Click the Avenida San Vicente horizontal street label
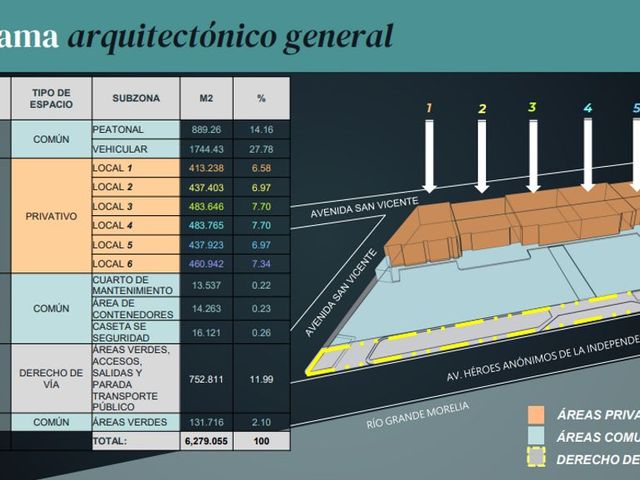Image resolution: width=640 pixels, height=480 pixels. tap(364, 207)
